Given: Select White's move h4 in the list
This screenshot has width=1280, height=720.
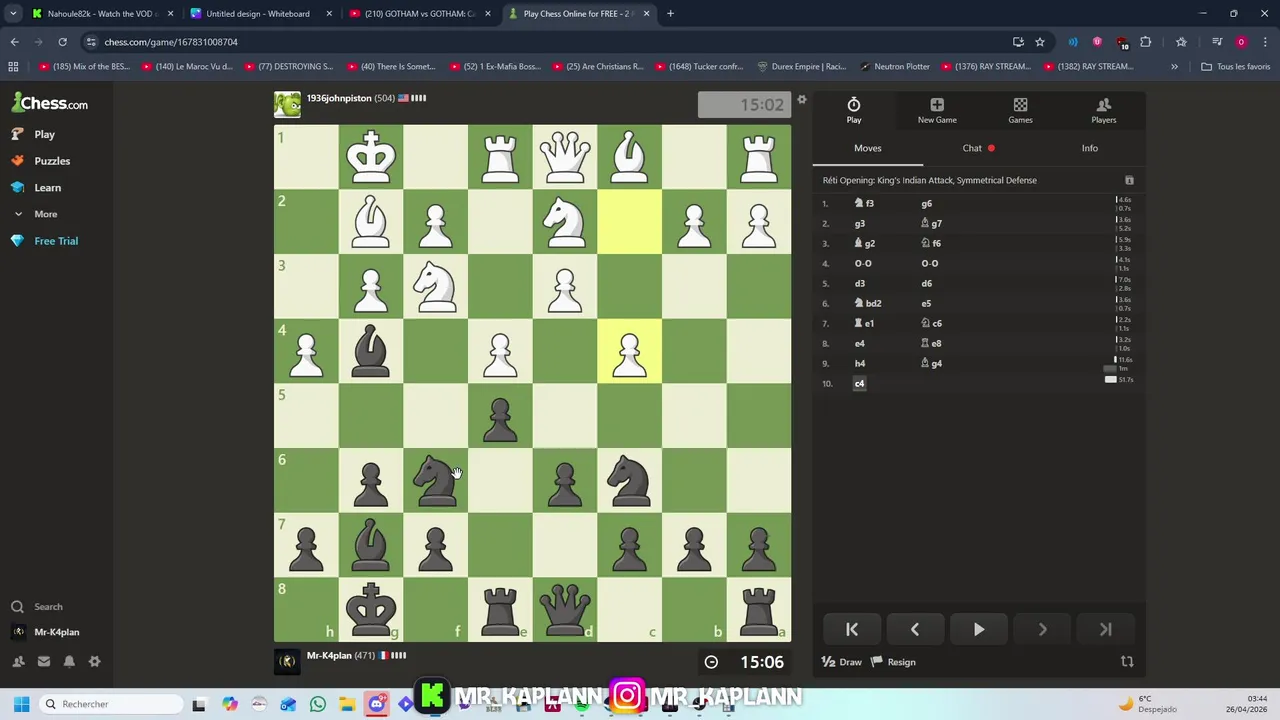Looking at the screenshot, I should pos(860,363).
